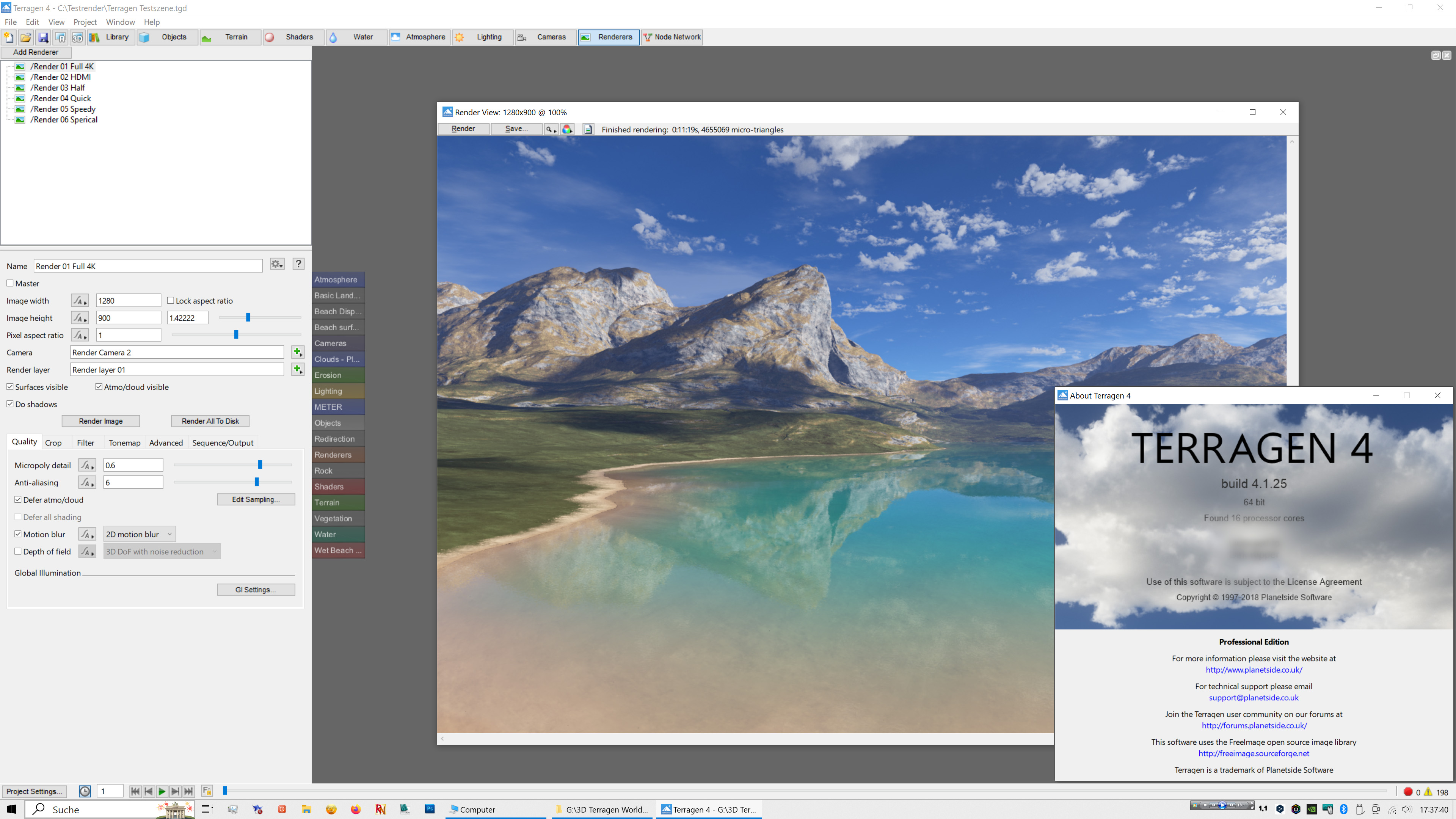Select the Clouds node group

pyautogui.click(x=338, y=359)
